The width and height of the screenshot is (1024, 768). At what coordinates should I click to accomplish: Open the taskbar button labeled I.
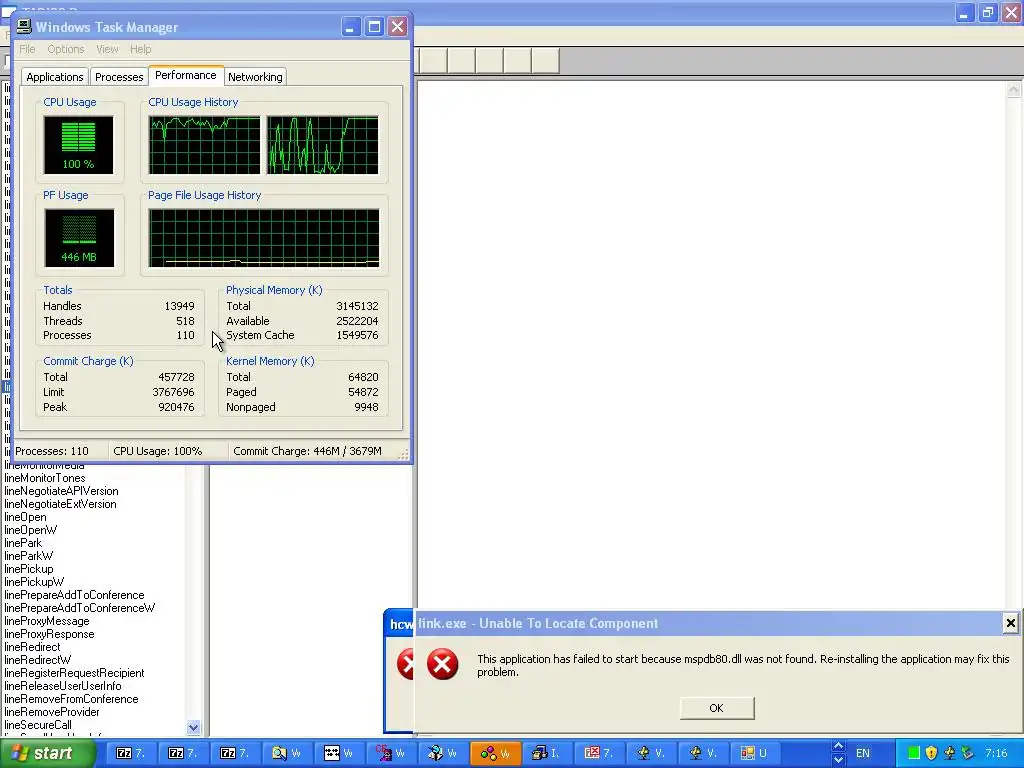(547, 753)
